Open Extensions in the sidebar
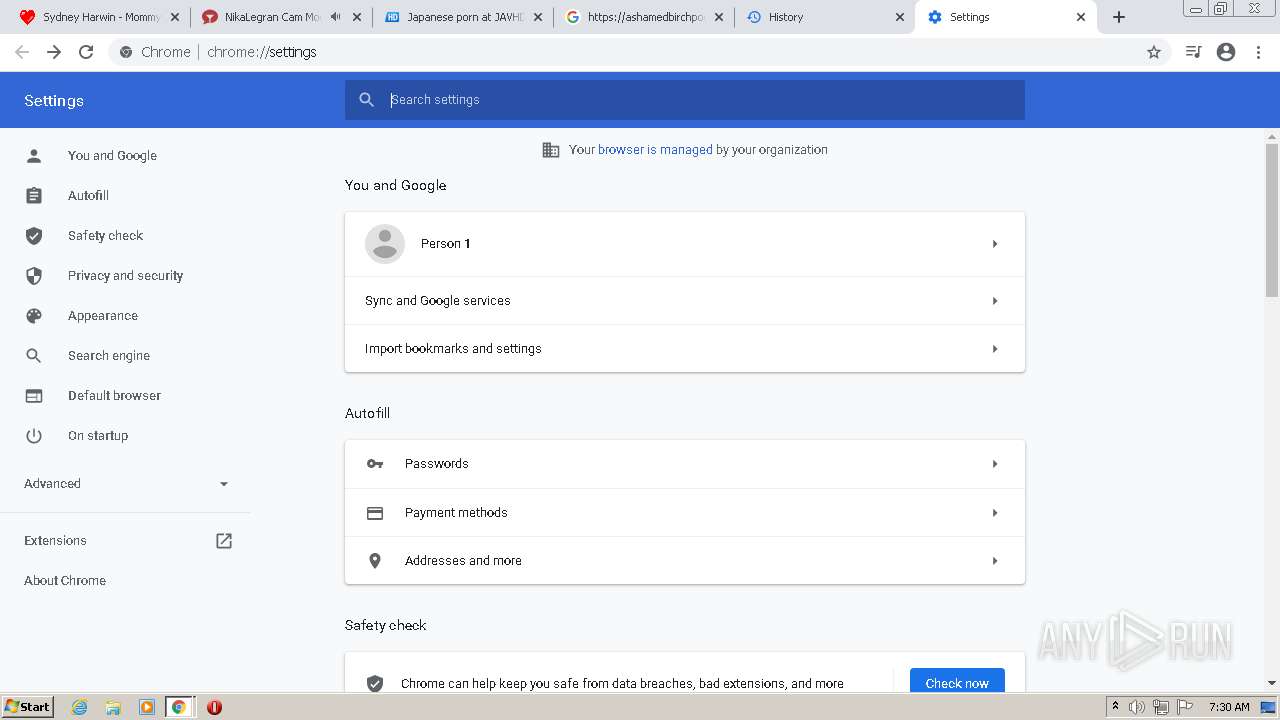This screenshot has height=720, width=1280. pos(55,541)
